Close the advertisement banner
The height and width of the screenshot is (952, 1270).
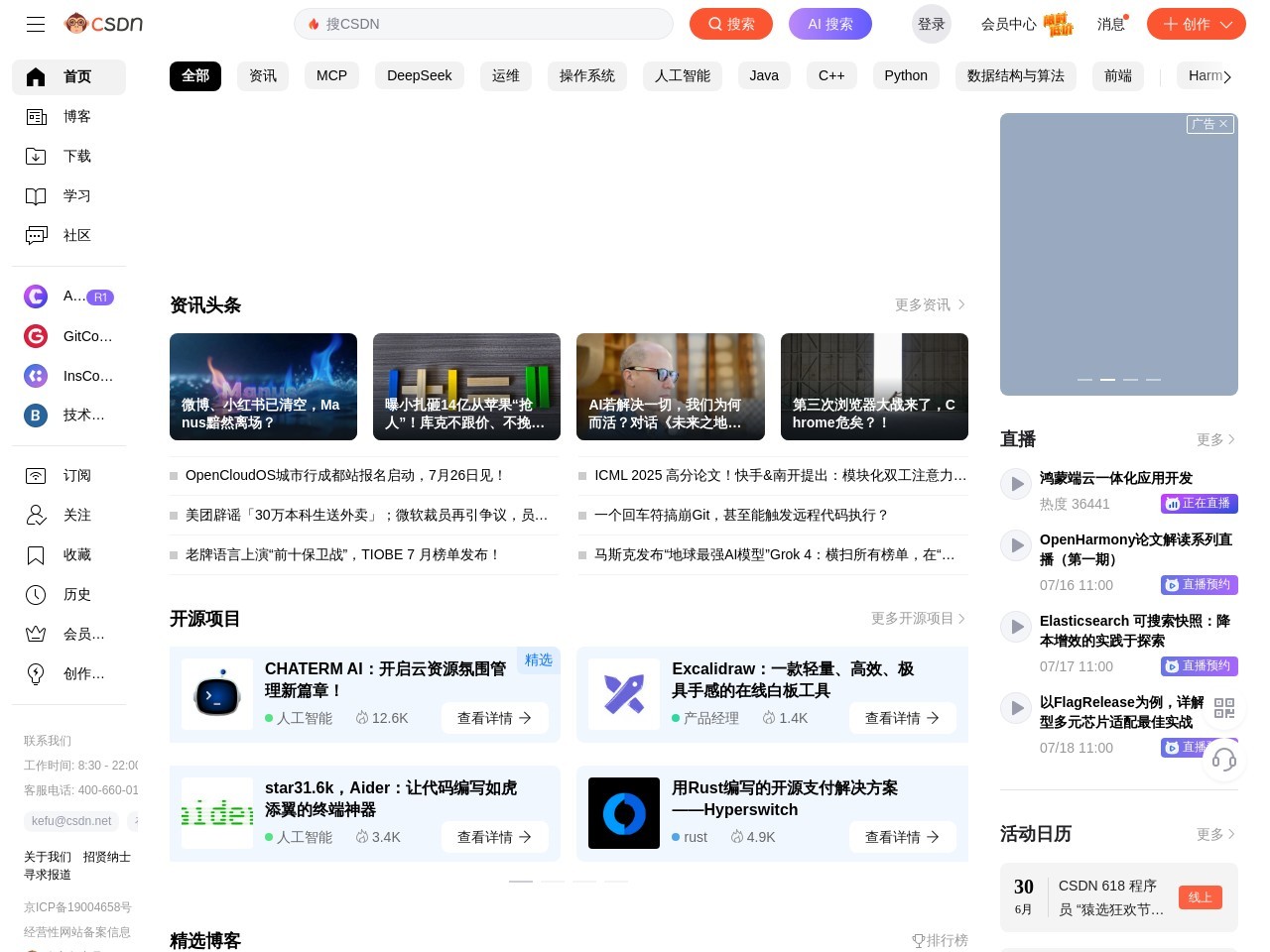click(x=1223, y=124)
